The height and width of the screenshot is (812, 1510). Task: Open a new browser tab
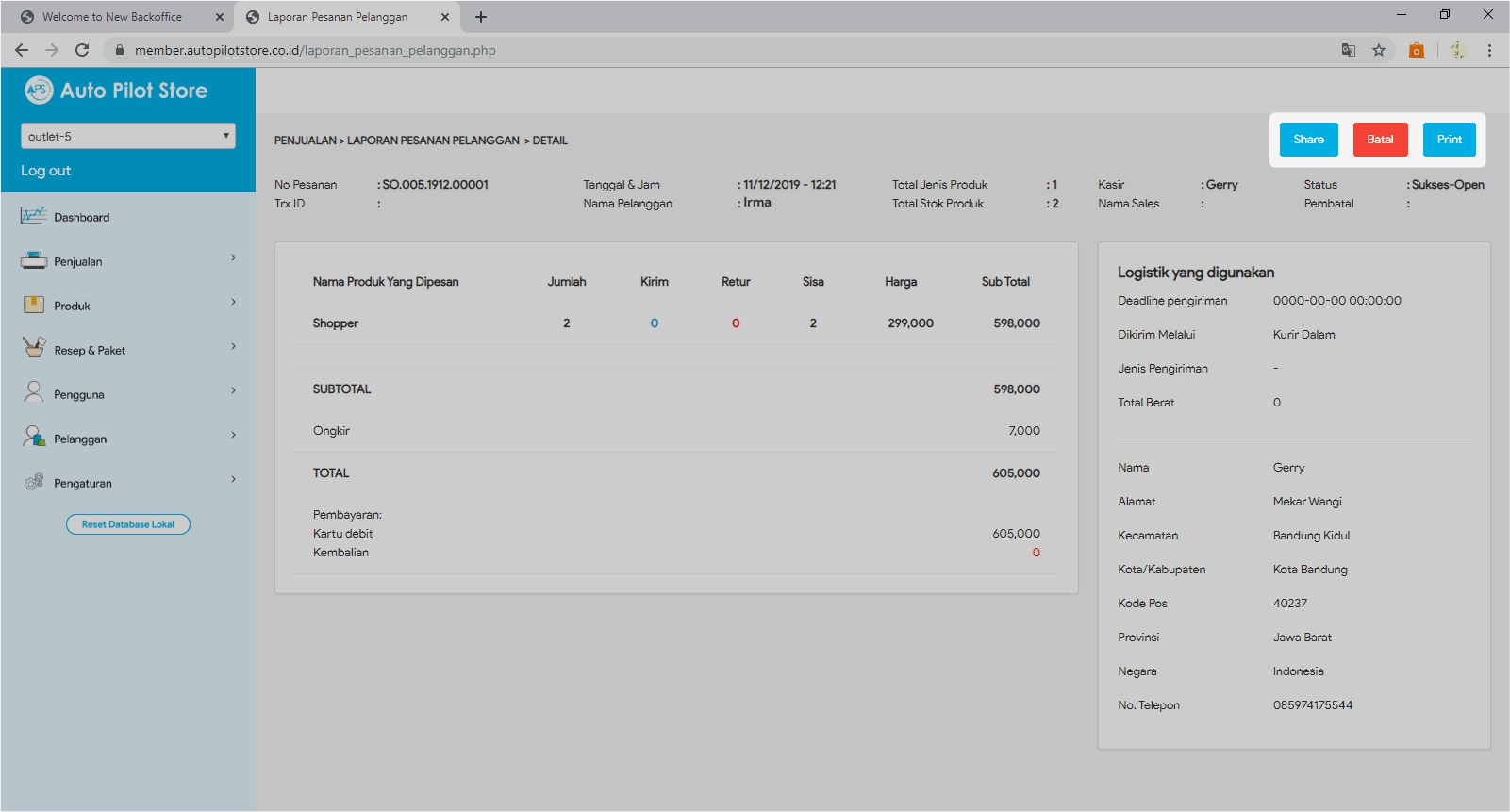click(x=481, y=17)
